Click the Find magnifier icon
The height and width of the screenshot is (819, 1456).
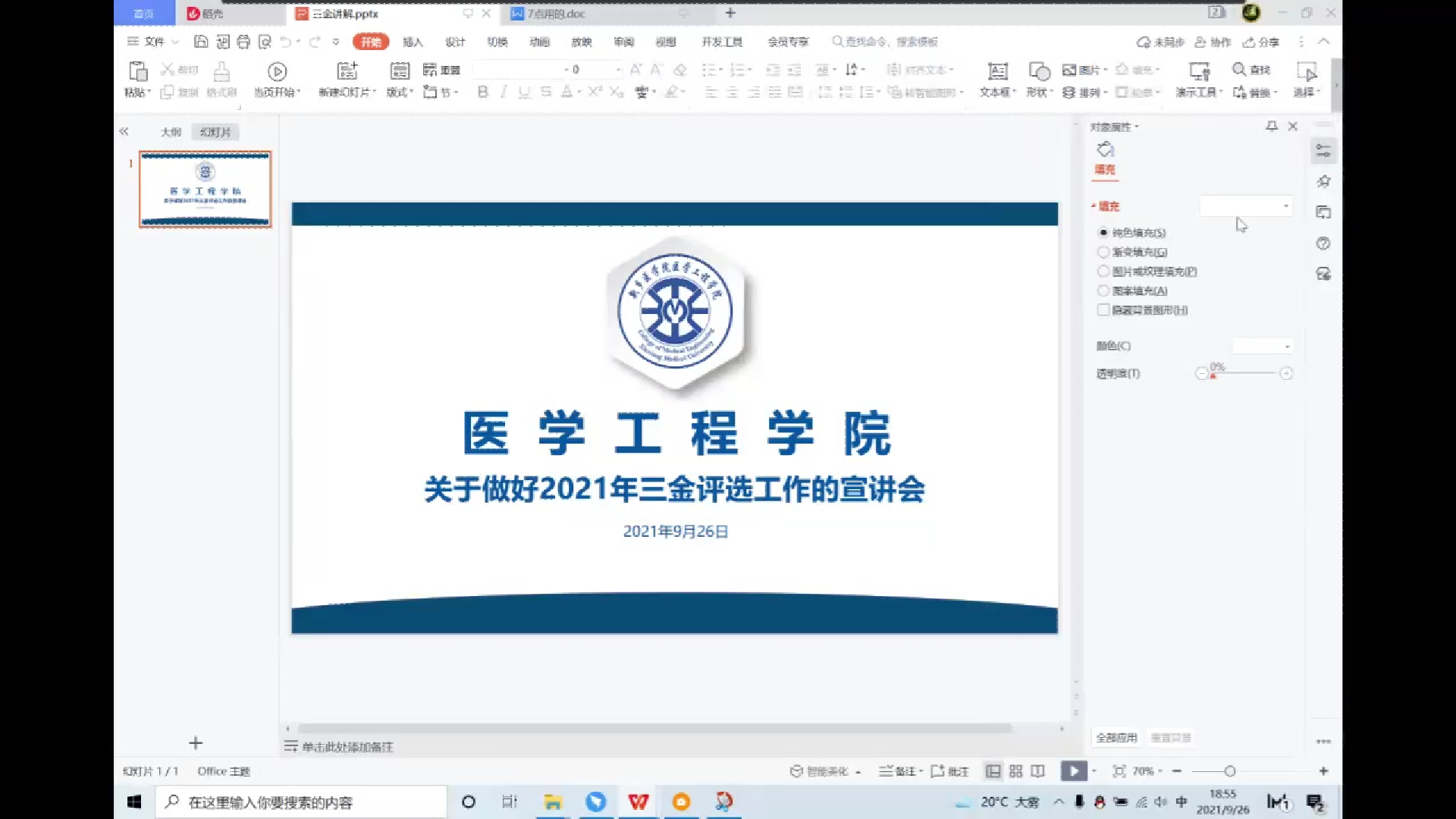1239,70
